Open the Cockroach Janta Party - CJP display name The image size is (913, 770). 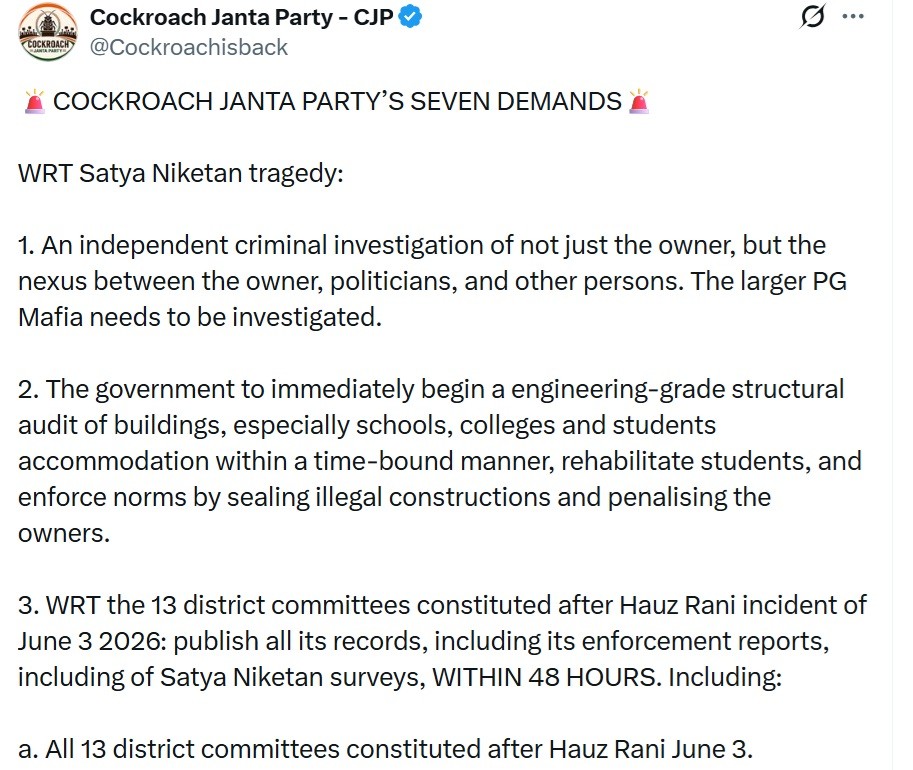tap(242, 17)
